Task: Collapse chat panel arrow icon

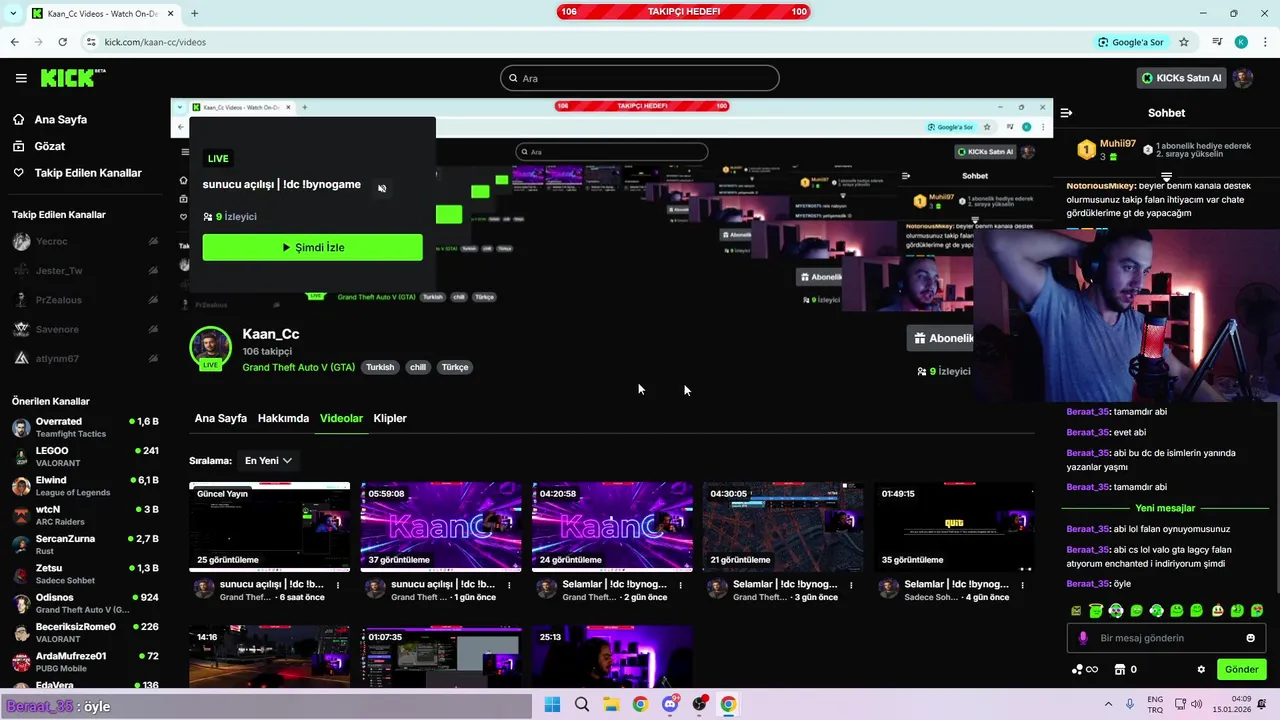Action: pos(1066,113)
